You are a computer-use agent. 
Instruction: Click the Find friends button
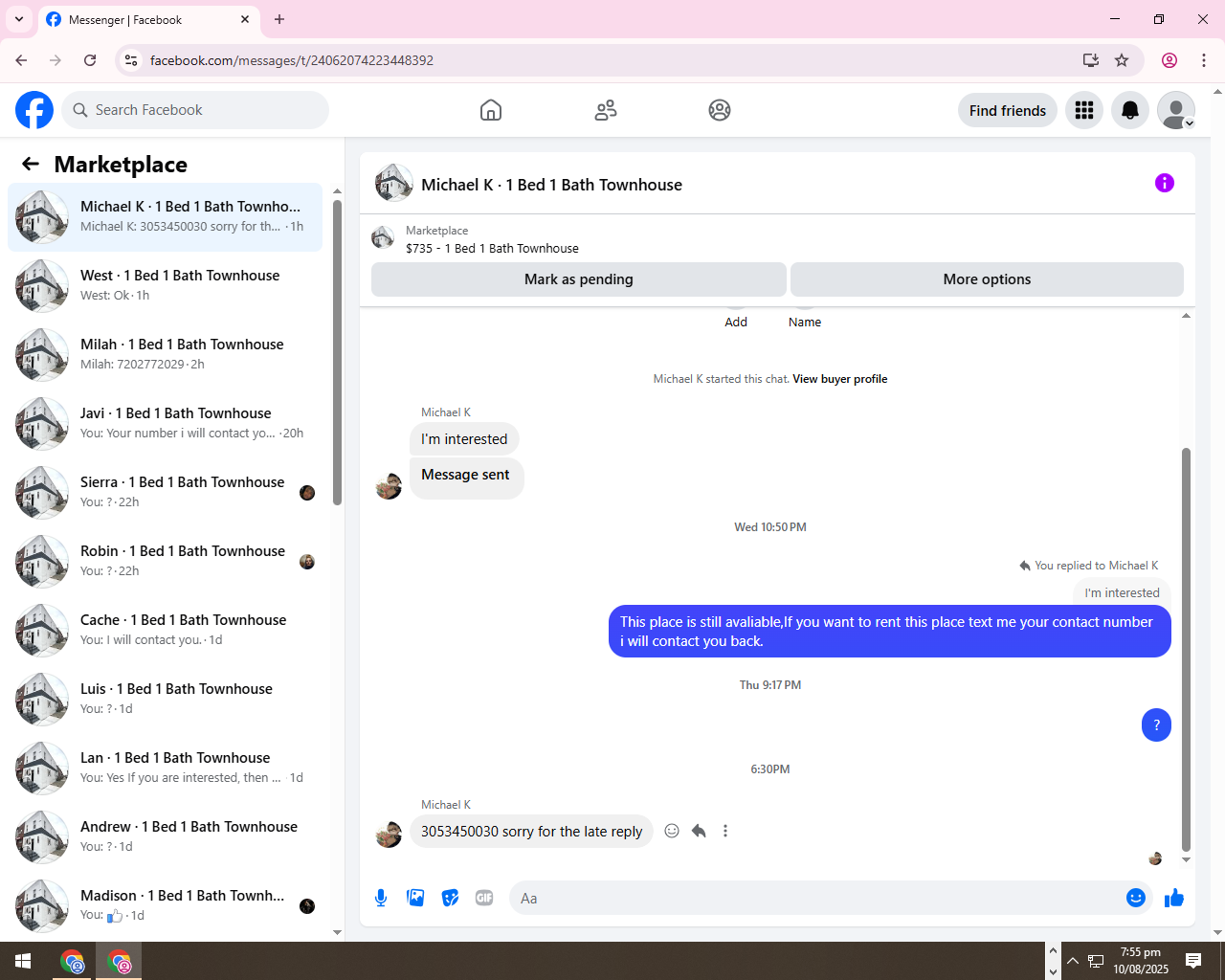tap(1008, 110)
